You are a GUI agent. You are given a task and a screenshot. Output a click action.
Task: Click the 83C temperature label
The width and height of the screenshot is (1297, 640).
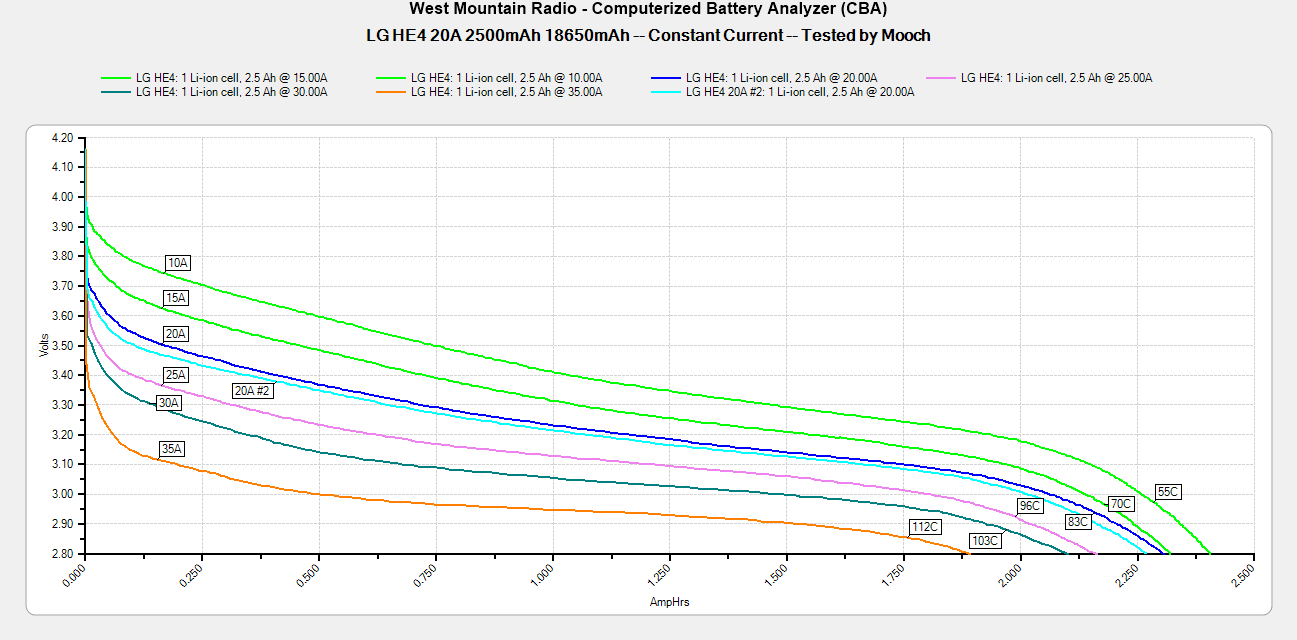pyautogui.click(x=1077, y=522)
